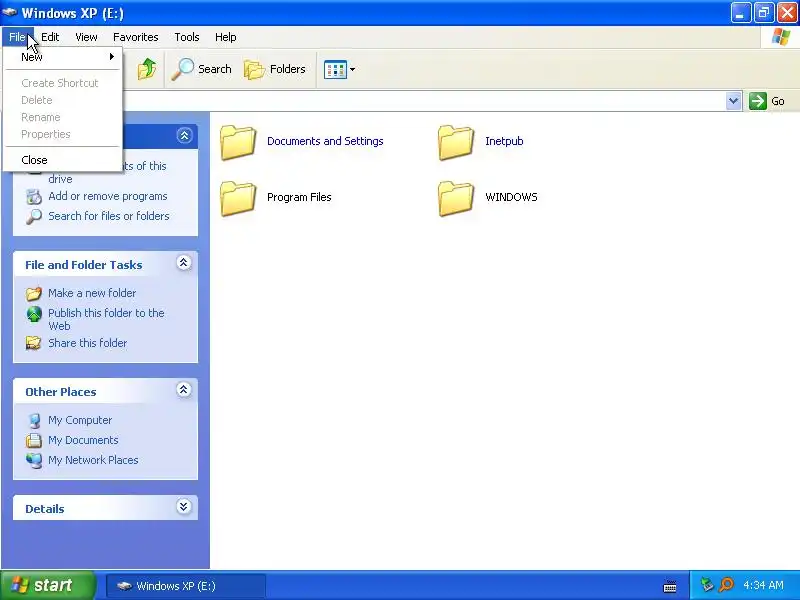800x600 pixels.
Task: Select the Inetpub folder icon
Action: (456, 142)
